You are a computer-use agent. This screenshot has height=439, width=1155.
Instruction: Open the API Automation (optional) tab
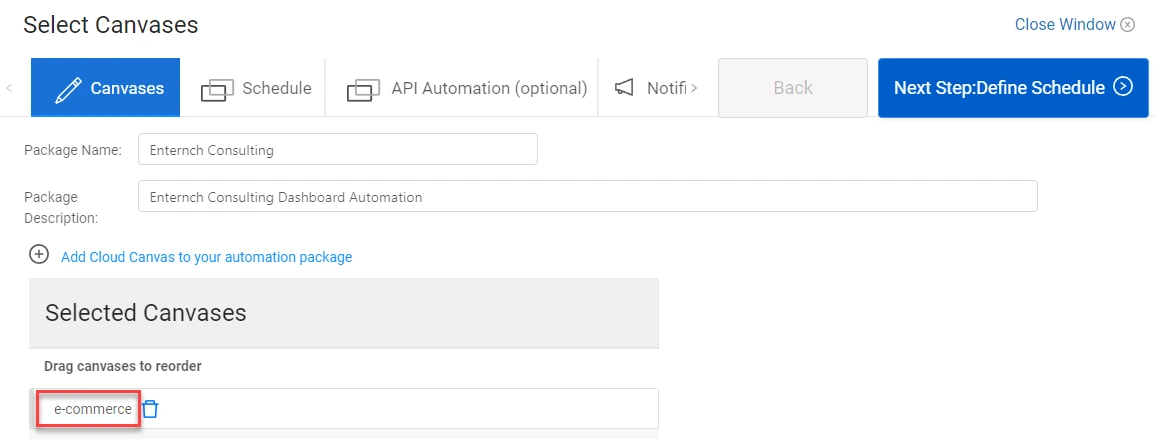click(x=488, y=88)
